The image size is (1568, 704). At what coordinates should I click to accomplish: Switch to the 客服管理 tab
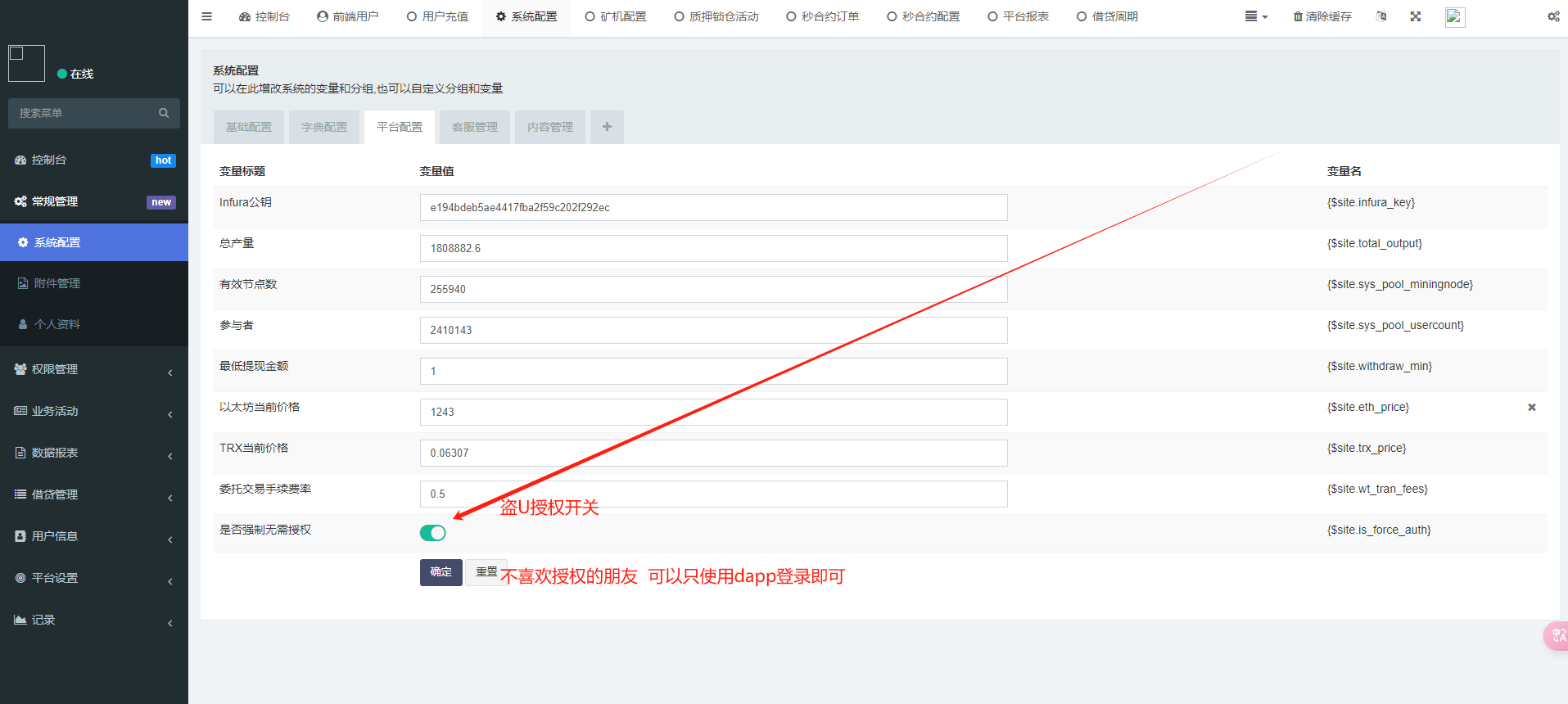(x=475, y=127)
